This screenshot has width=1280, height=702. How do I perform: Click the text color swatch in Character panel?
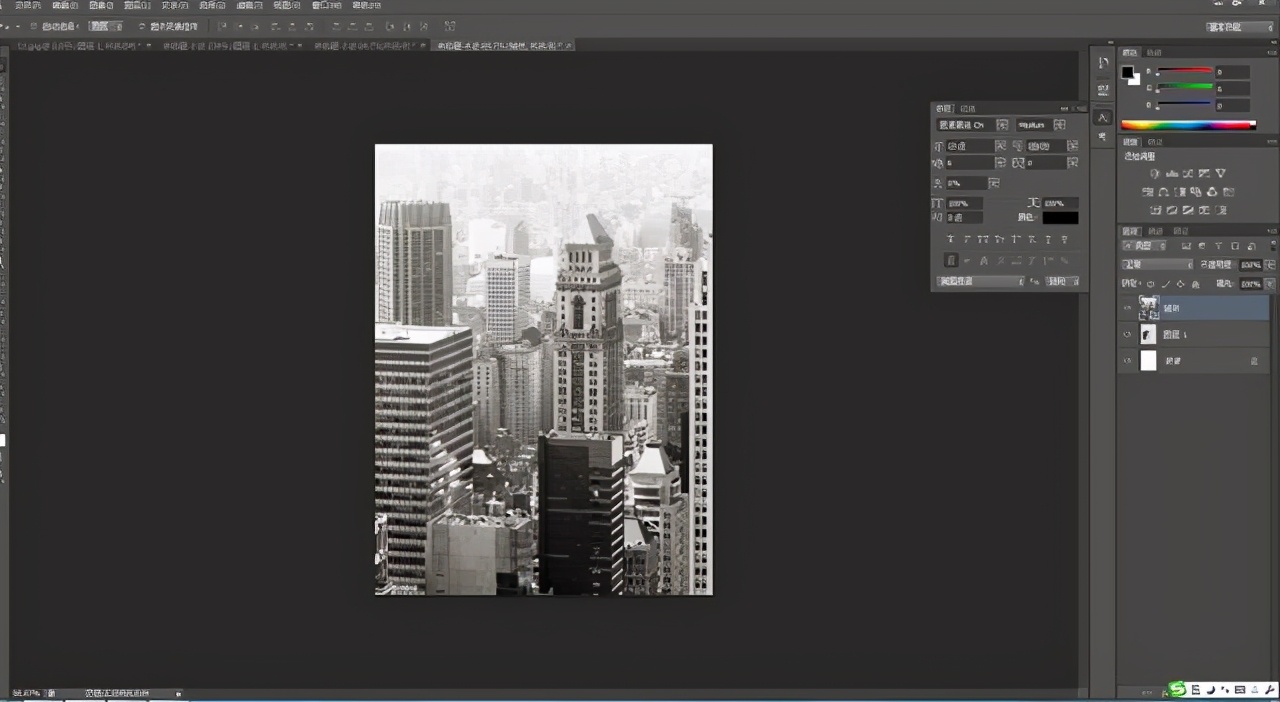click(1061, 217)
